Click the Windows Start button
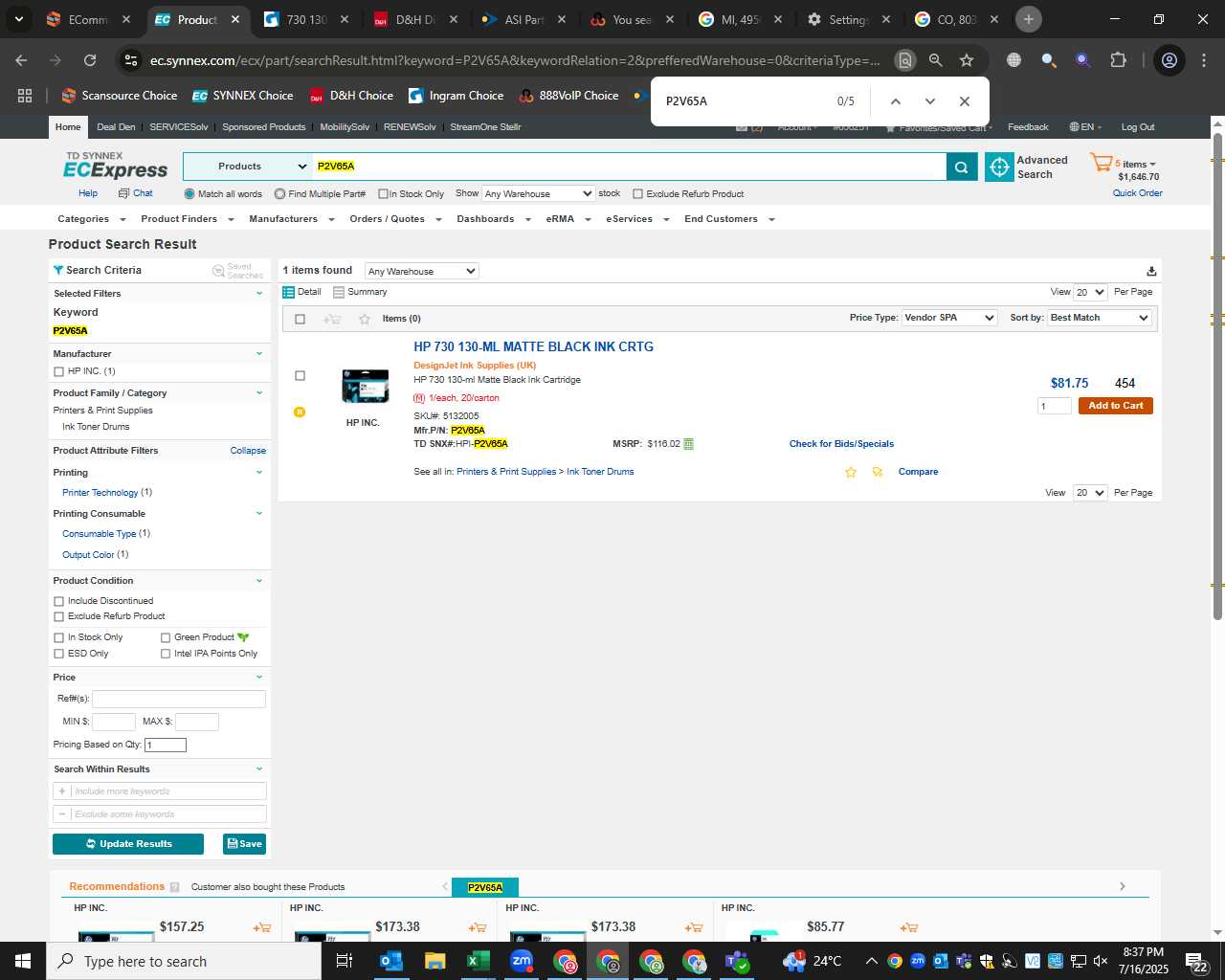 [23, 961]
